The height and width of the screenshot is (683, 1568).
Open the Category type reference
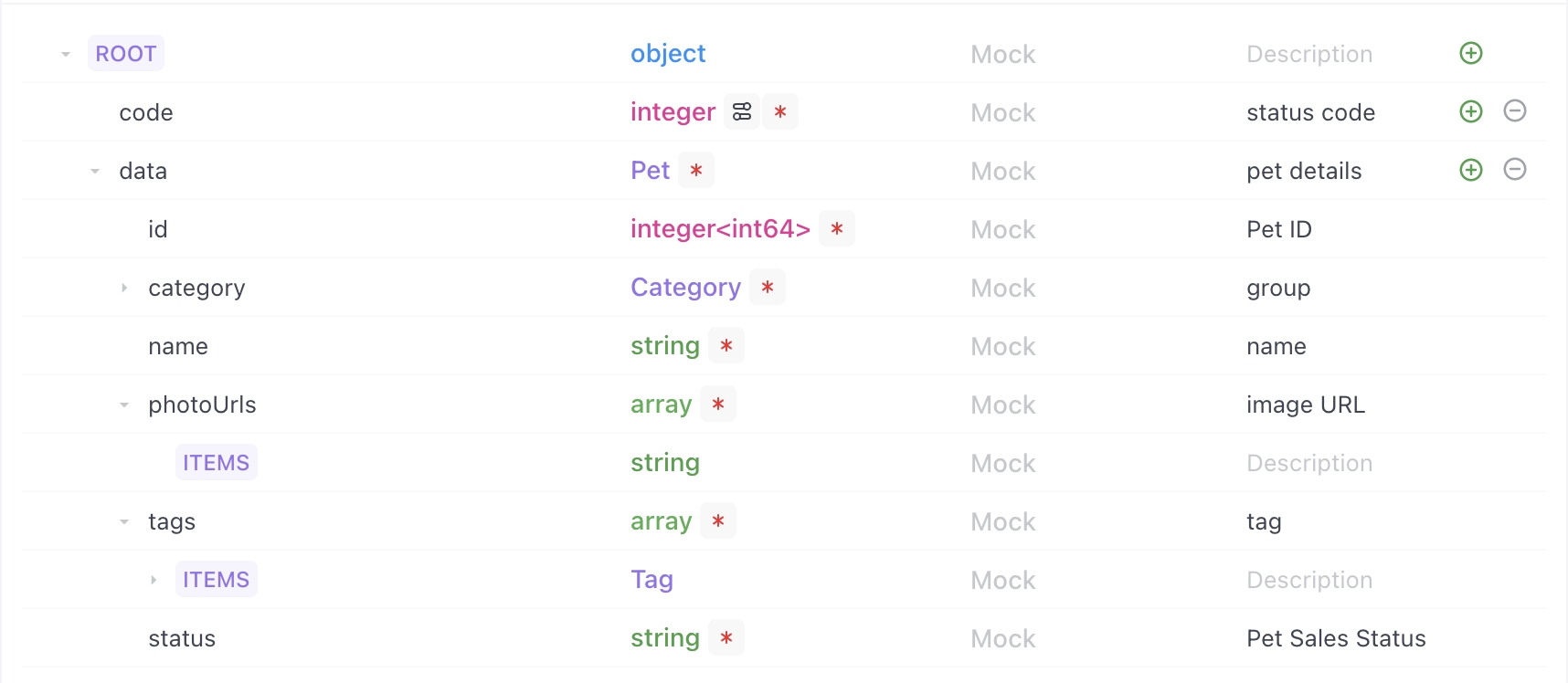pyautogui.click(x=685, y=287)
